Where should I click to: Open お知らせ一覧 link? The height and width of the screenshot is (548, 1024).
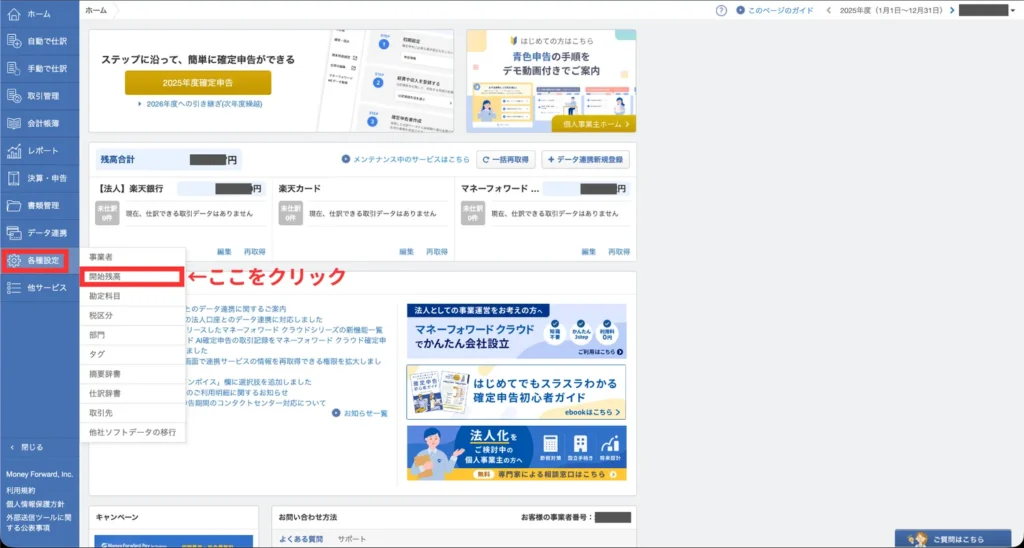[x=360, y=413]
